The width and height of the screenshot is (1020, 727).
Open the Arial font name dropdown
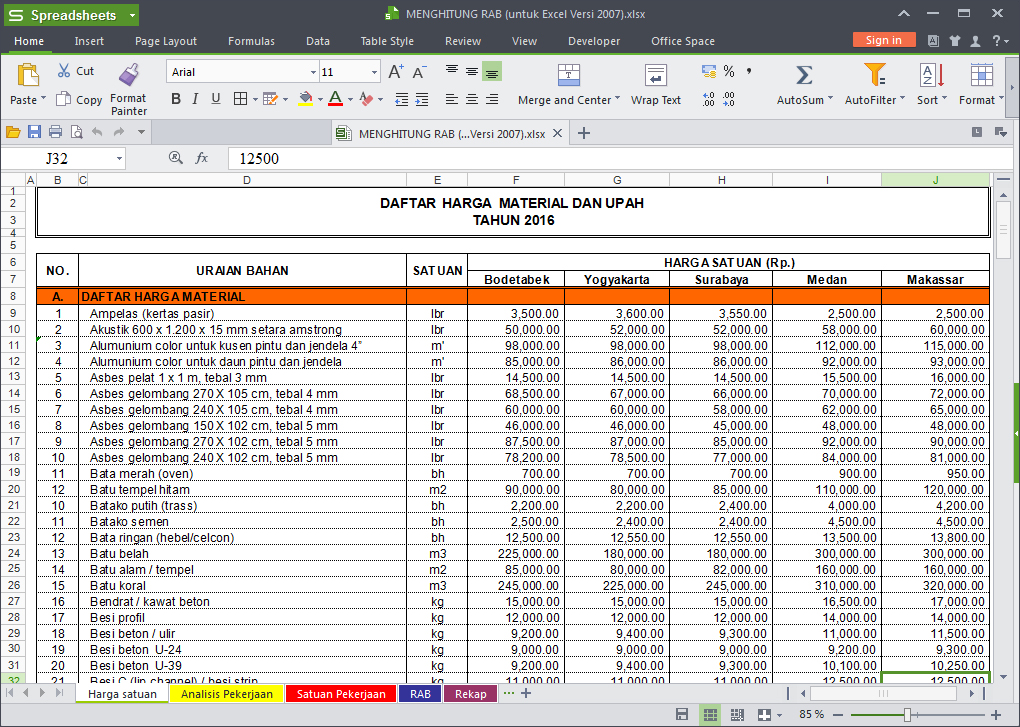click(312, 72)
